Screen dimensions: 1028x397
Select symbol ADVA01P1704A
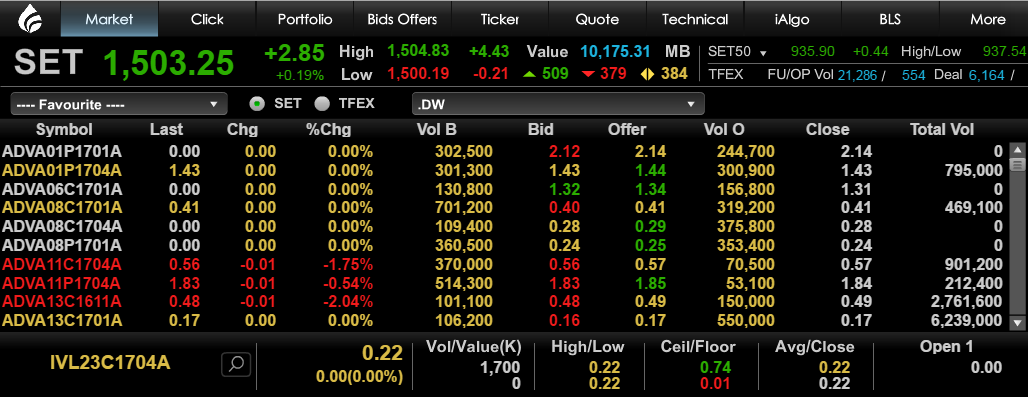click(62, 171)
